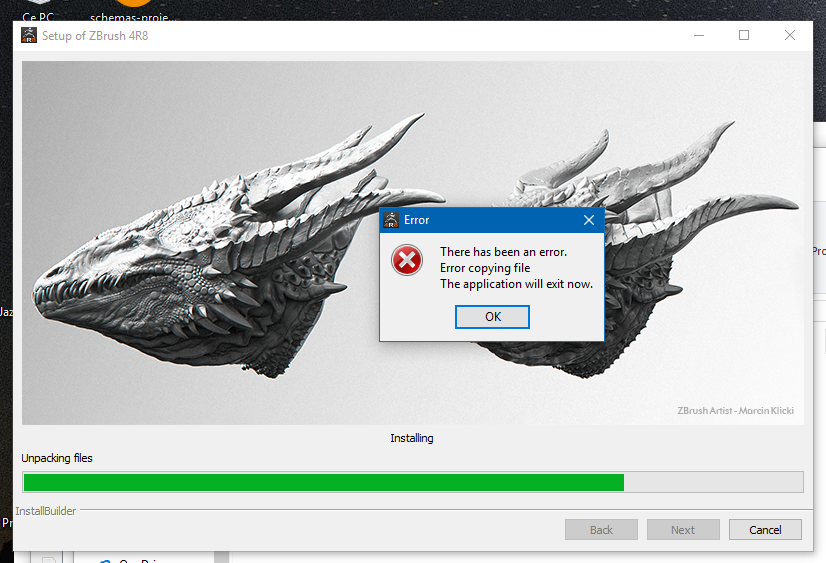Click the 'Unpacking files' status text
826x563 pixels.
[x=57, y=458]
